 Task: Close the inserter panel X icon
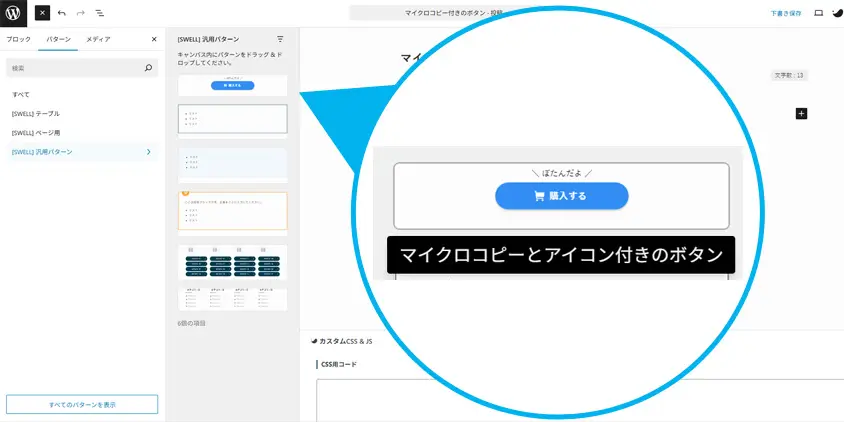click(x=154, y=39)
